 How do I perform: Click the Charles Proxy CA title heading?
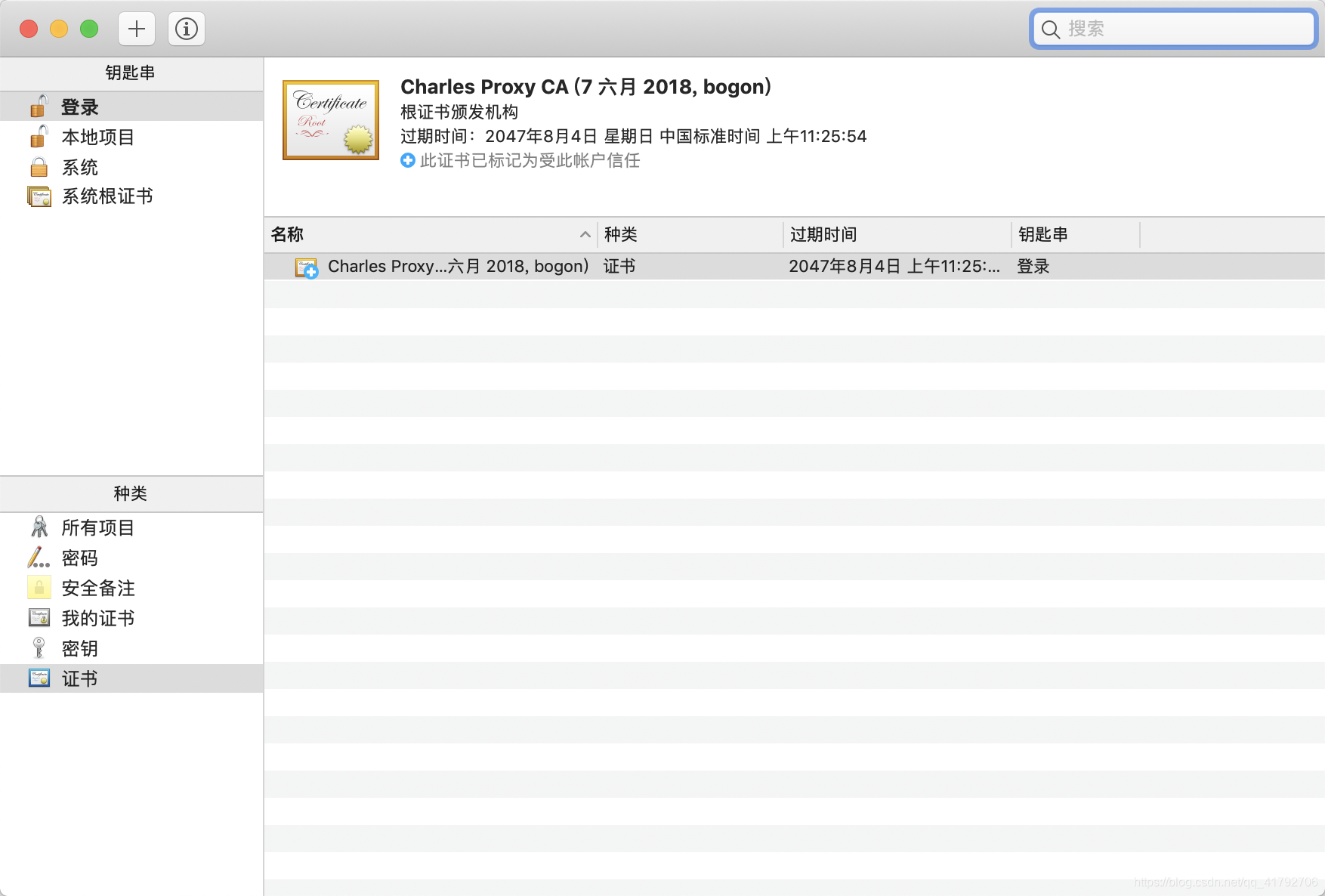[x=585, y=87]
